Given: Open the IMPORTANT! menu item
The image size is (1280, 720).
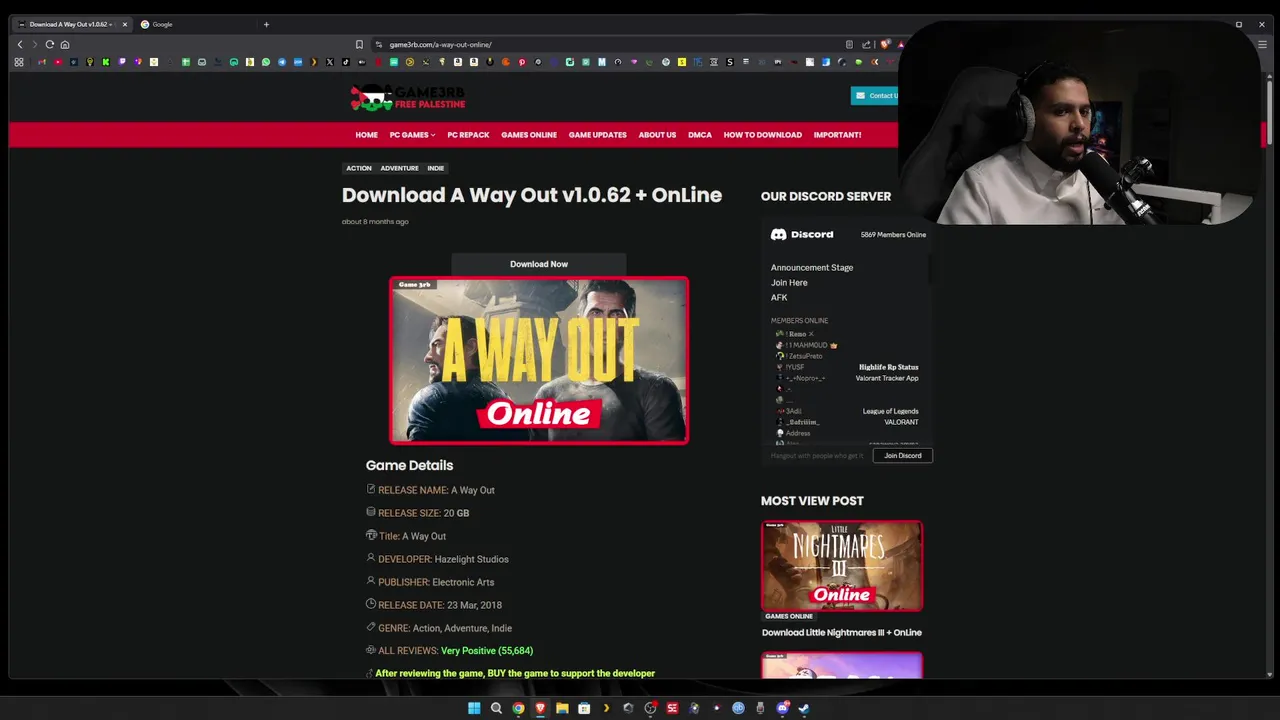Looking at the screenshot, I should (x=838, y=135).
